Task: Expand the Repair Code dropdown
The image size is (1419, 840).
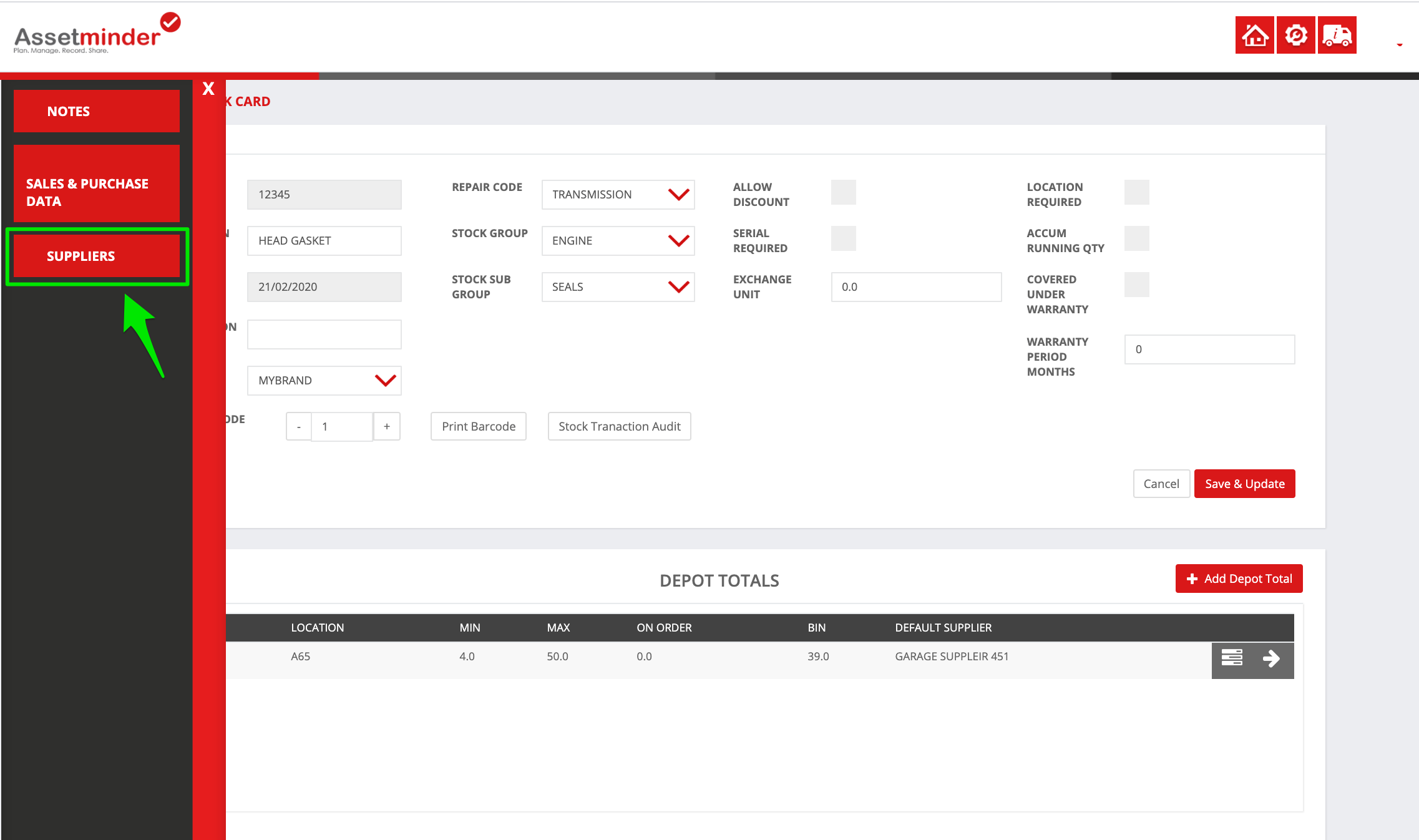Action: click(618, 195)
